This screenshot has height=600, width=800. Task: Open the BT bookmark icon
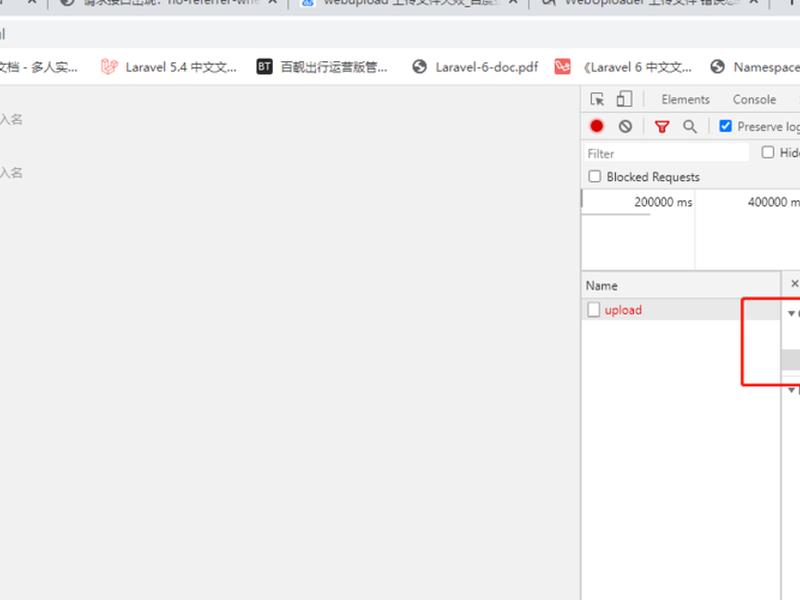[264, 66]
